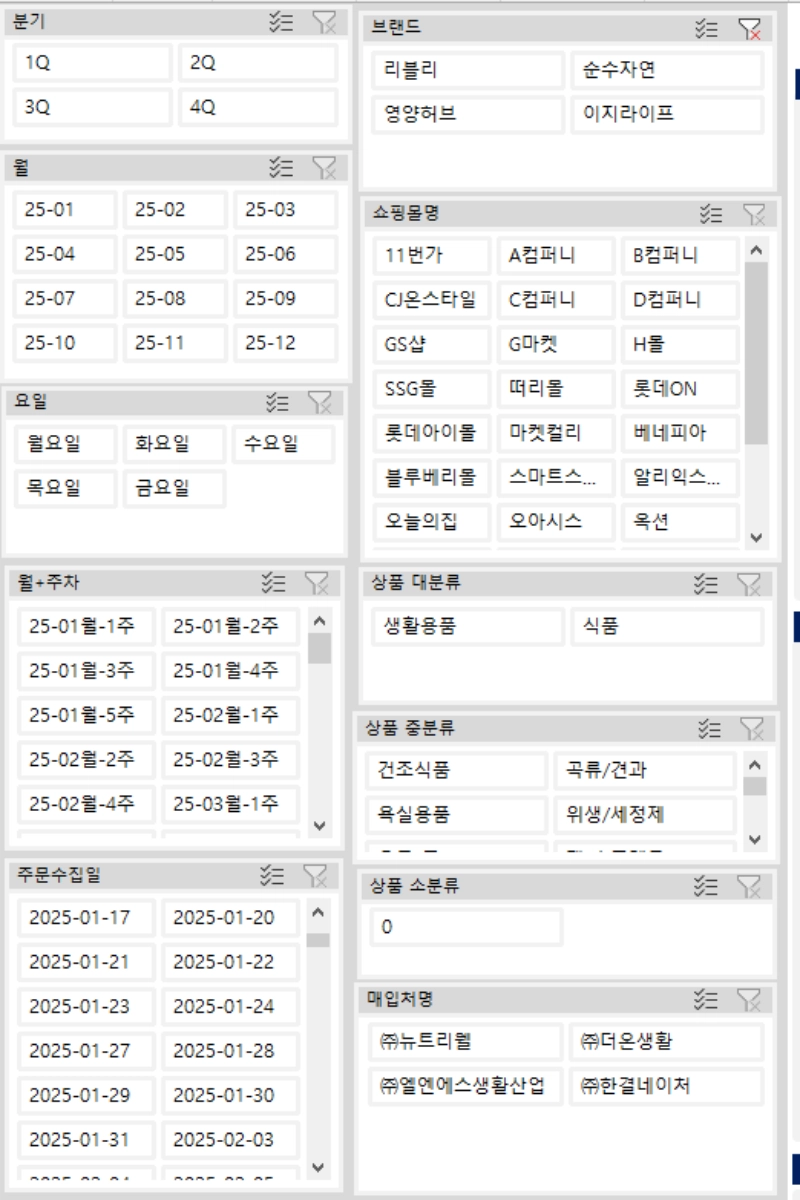Image resolution: width=800 pixels, height=1200 pixels.
Task: Click the scroll-down arrow in the 상품 중분류 slicer
Action: point(755,839)
